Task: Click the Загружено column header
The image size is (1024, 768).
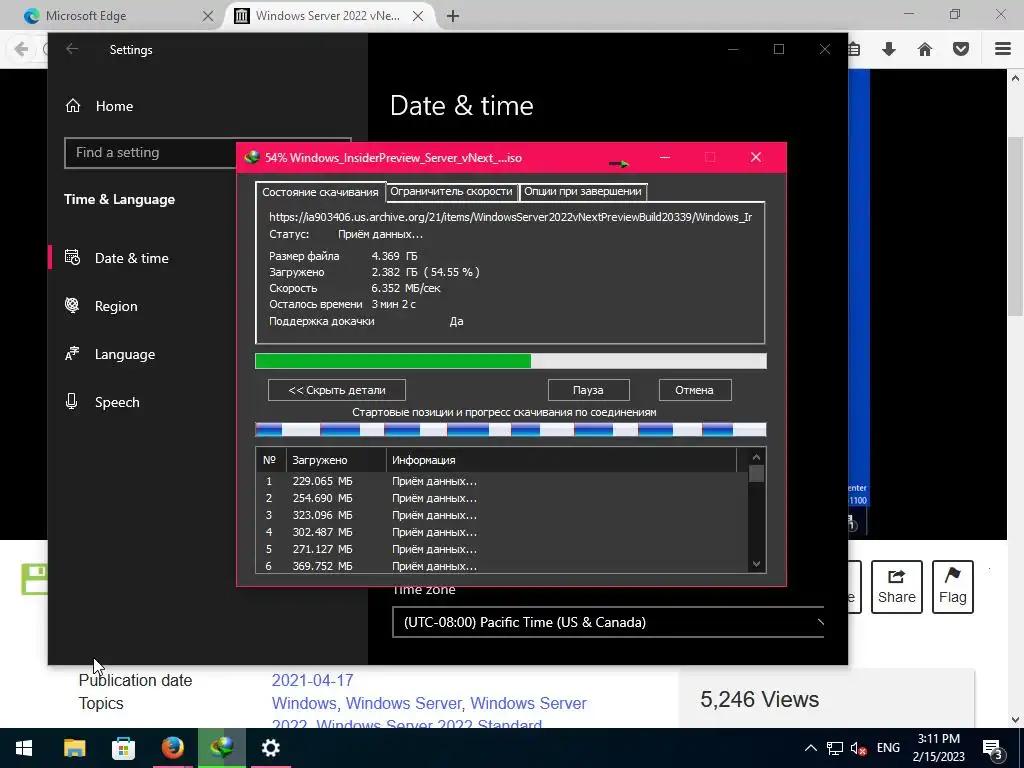Action: coord(336,460)
